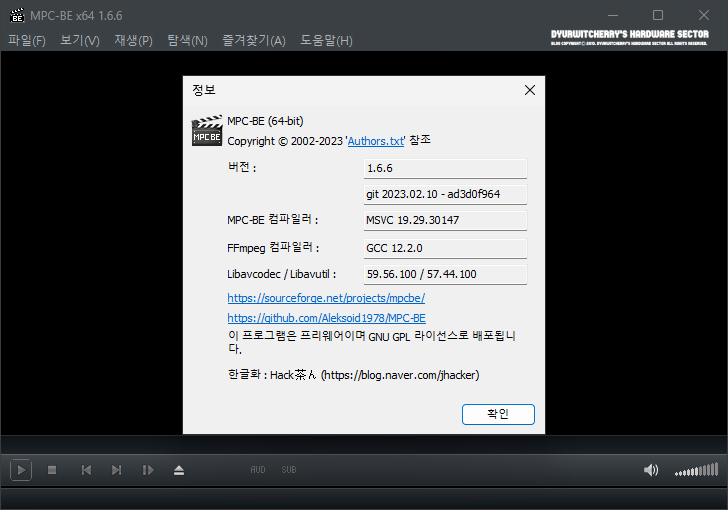Click the eject/open file icon

(179, 470)
